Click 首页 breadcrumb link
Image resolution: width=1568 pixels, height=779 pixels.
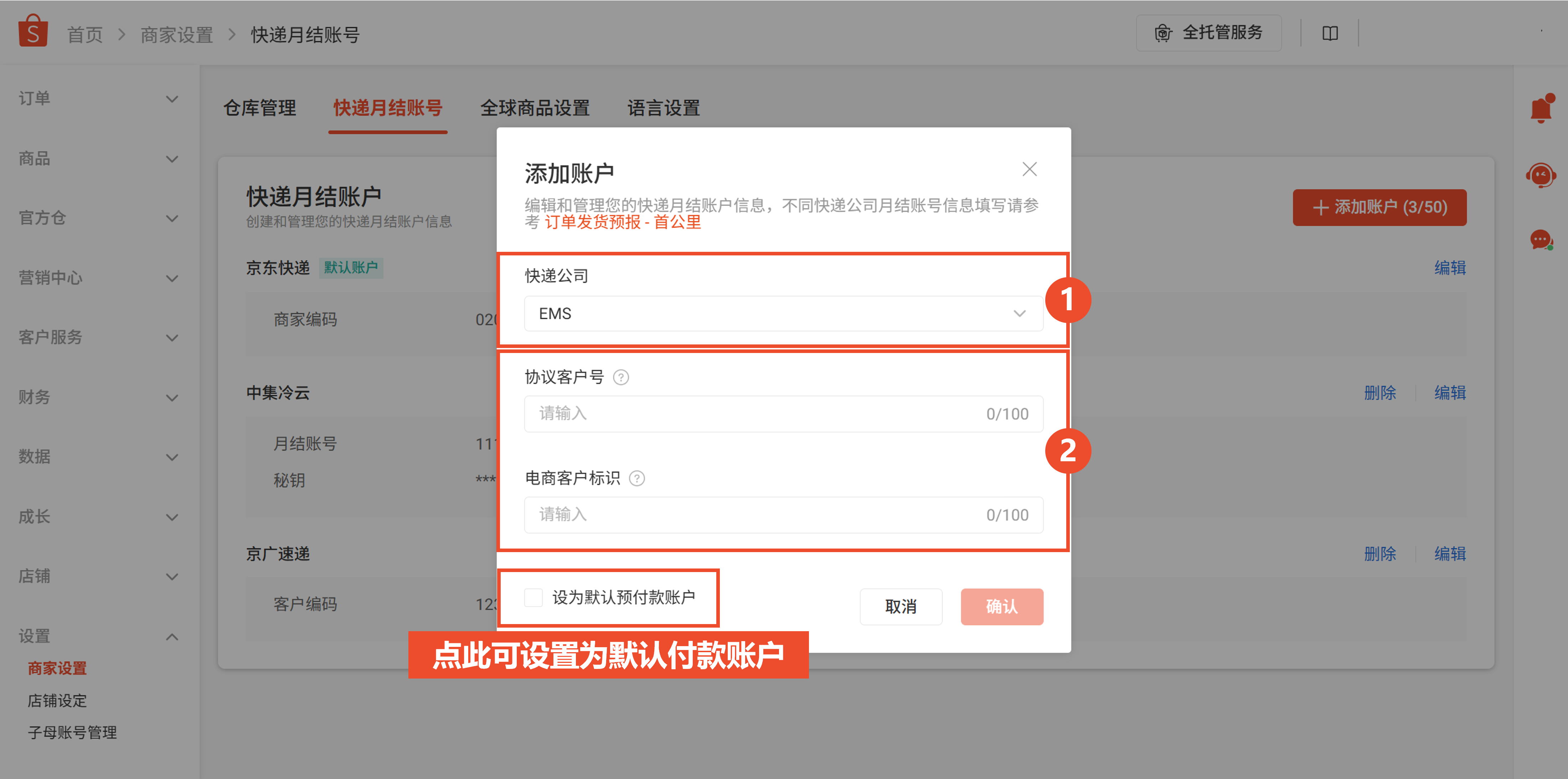coord(84,35)
